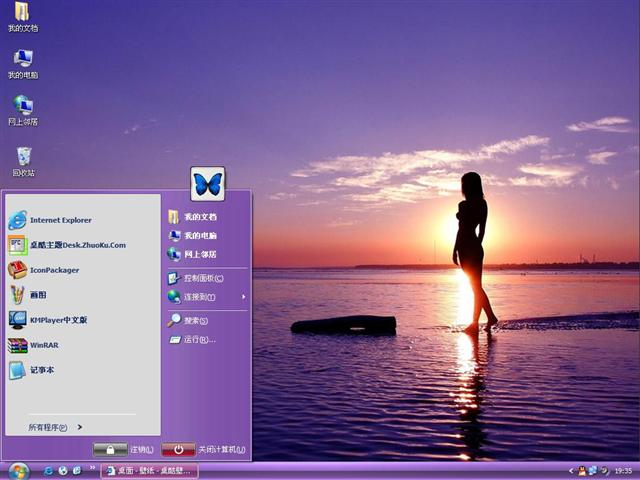The image size is (640, 480).
Task: Click the 注销 (Log Off) button
Action: [110, 450]
